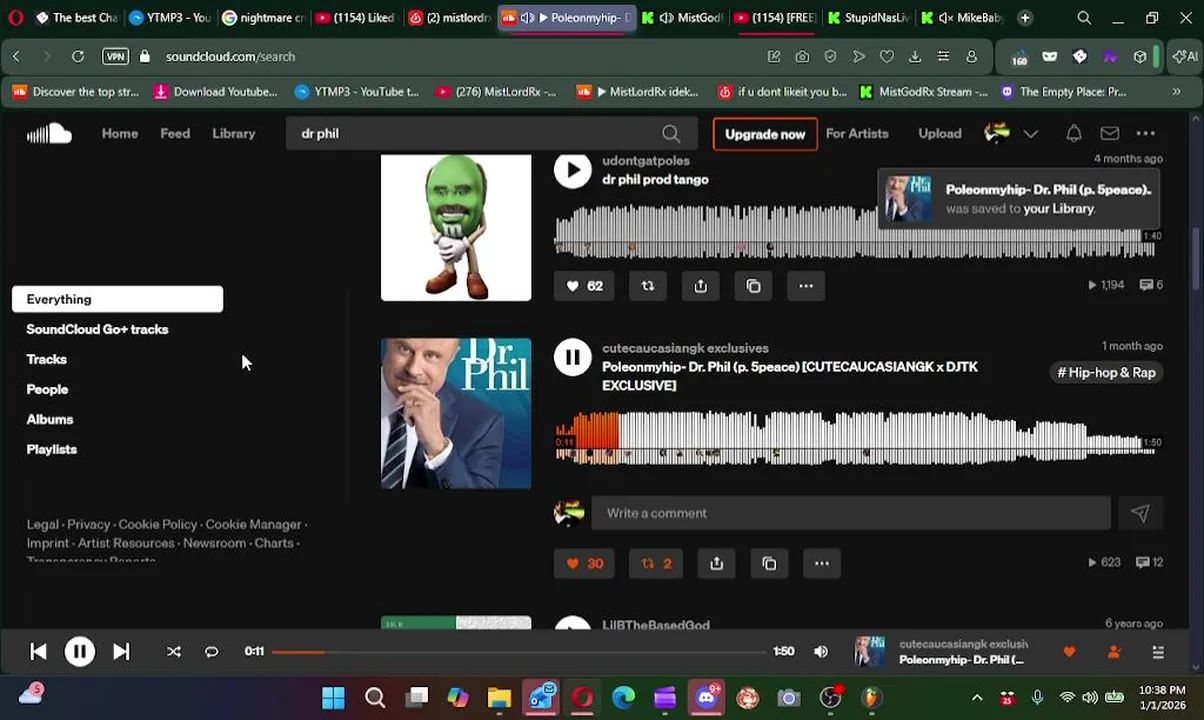Open the next-up queue in player bar

tap(1158, 652)
